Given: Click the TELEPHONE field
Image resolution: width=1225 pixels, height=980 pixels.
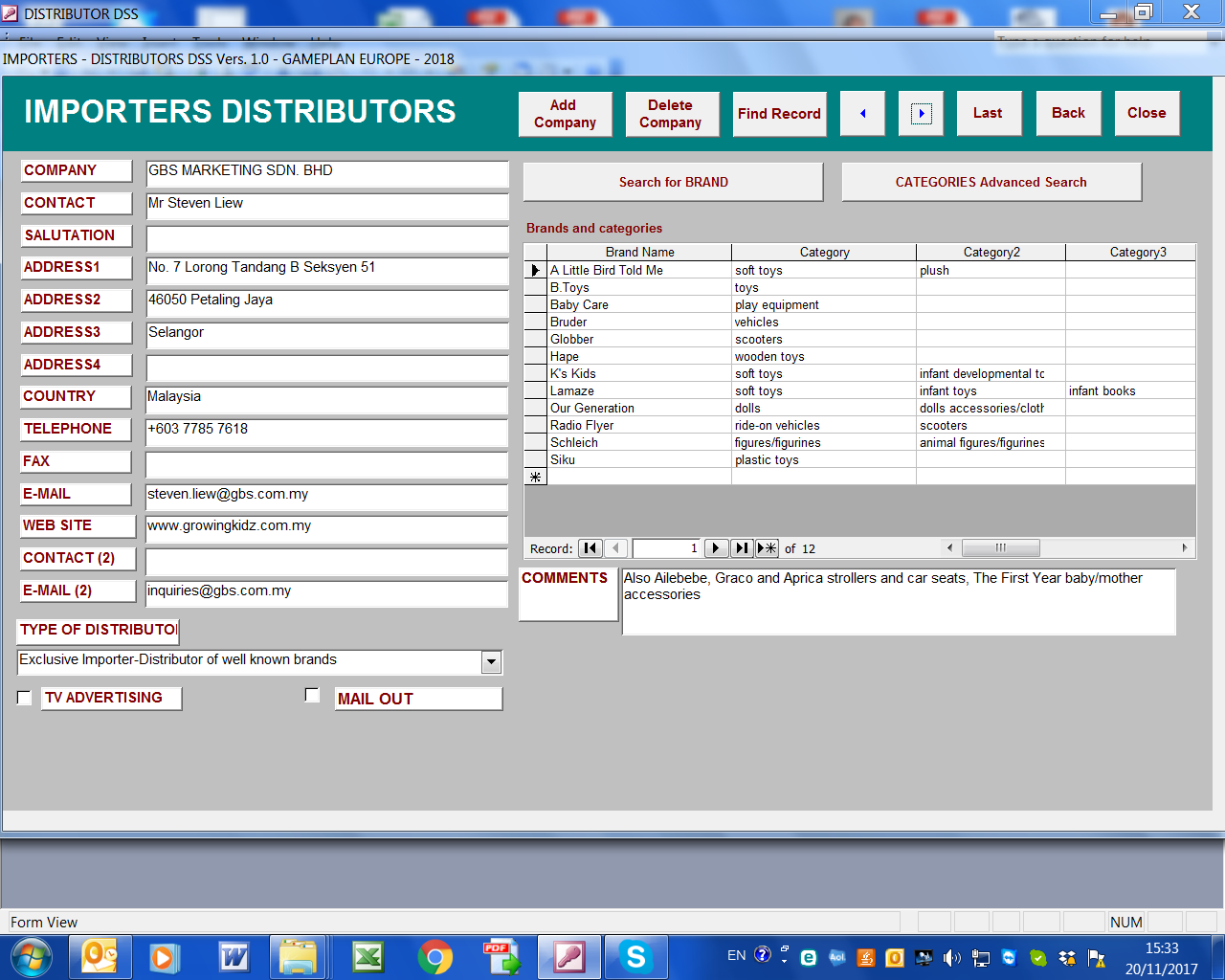Looking at the screenshot, I should coord(326,432).
